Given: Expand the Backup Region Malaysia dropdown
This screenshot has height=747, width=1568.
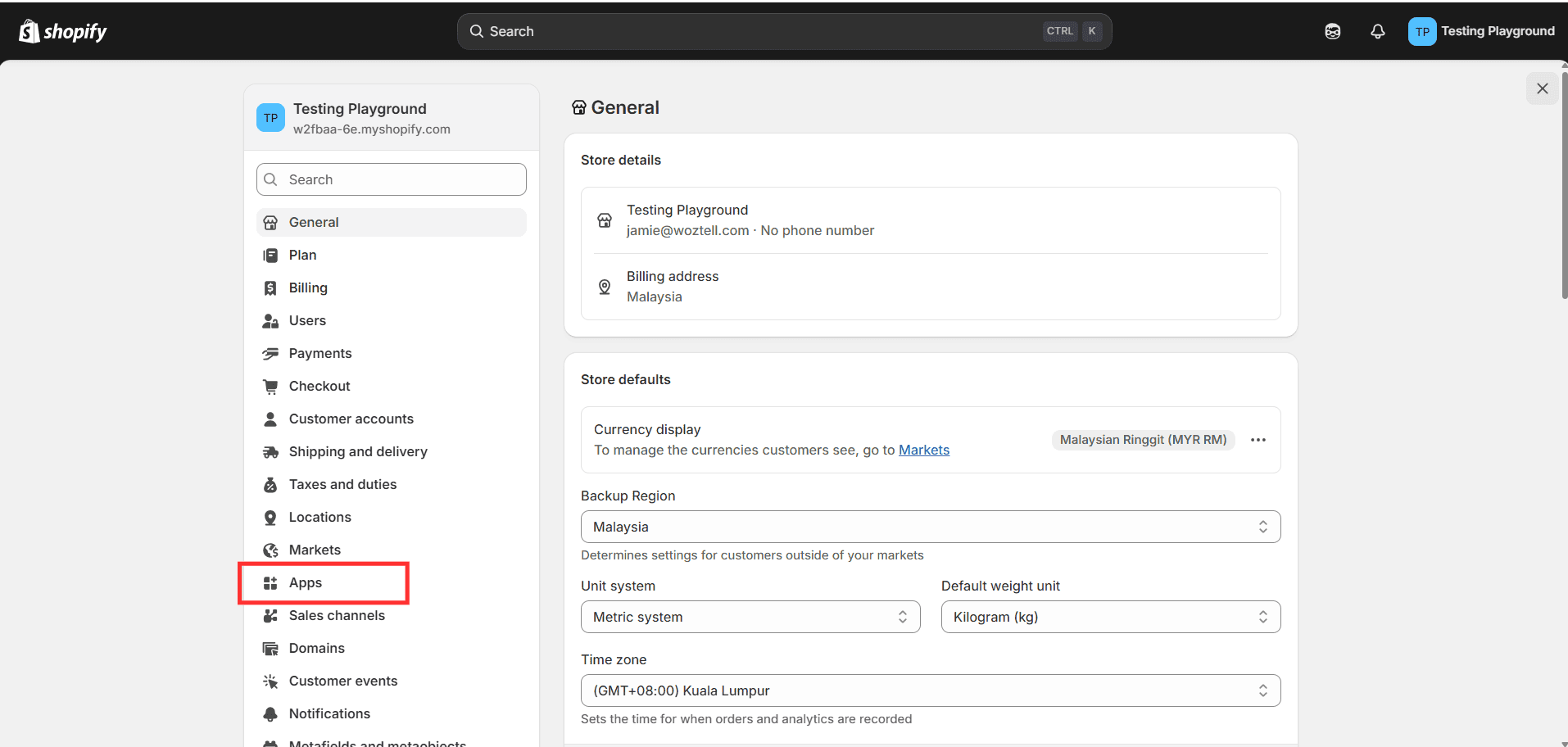Looking at the screenshot, I should [930, 527].
